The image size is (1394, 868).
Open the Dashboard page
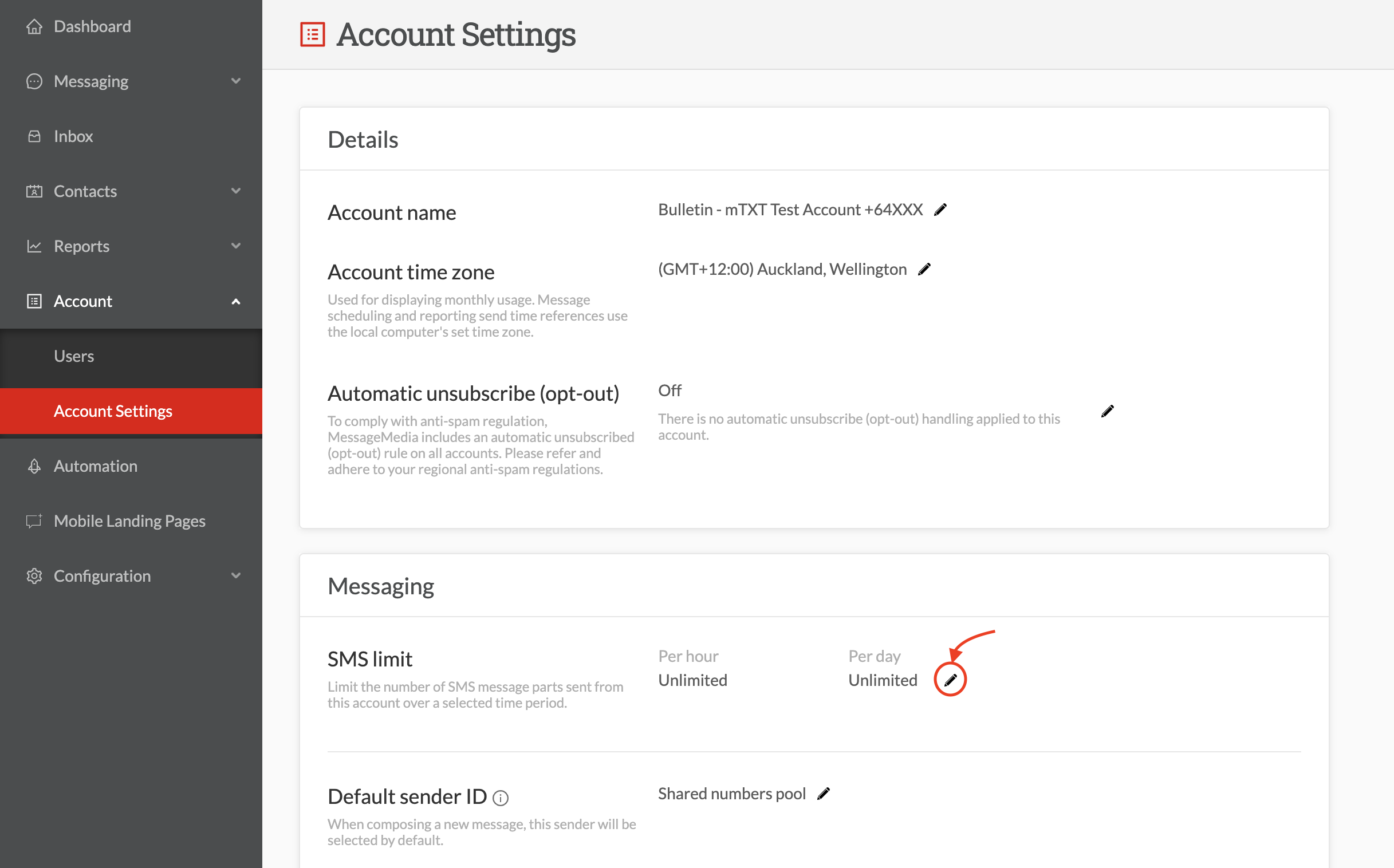click(x=92, y=26)
